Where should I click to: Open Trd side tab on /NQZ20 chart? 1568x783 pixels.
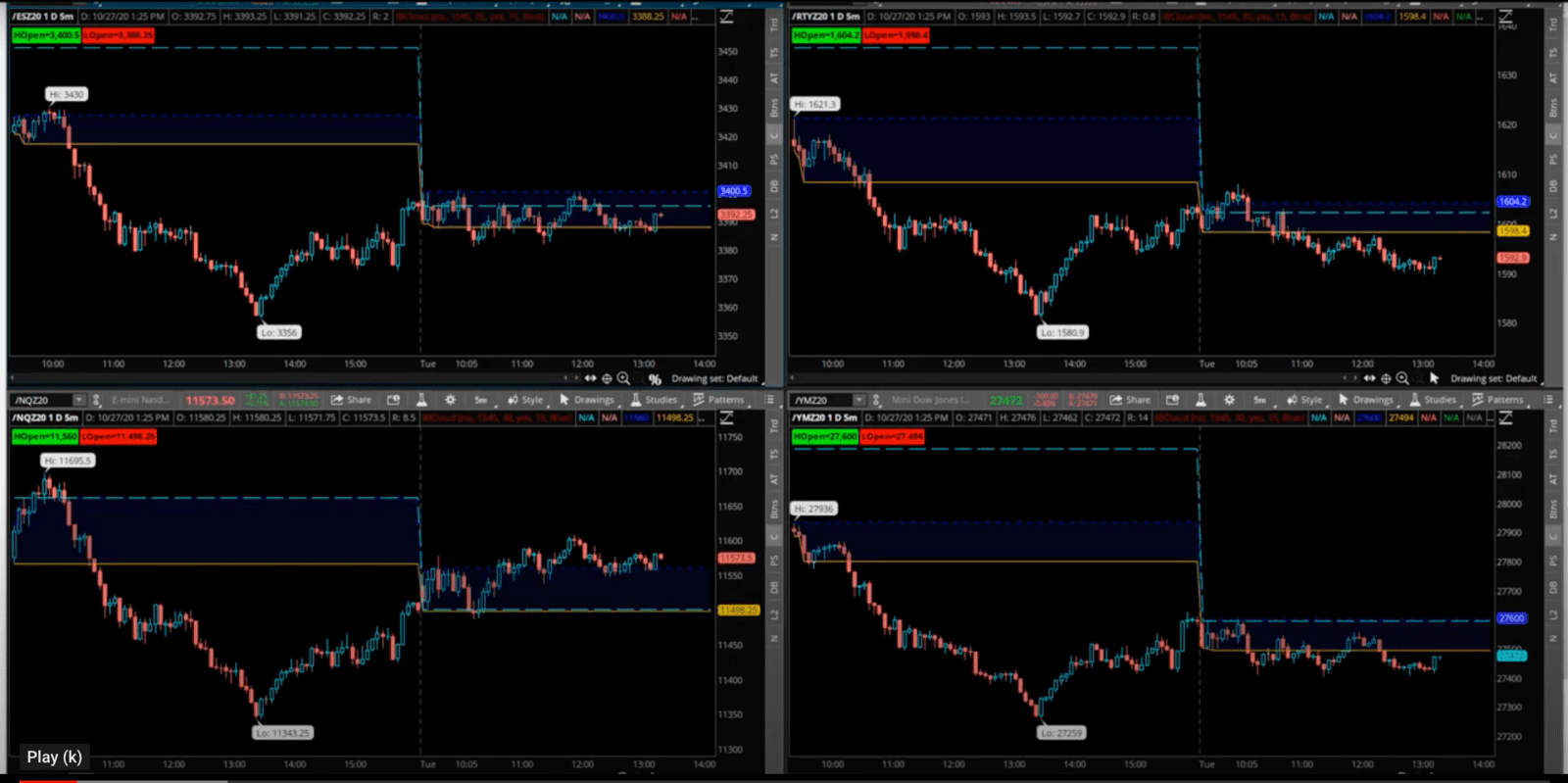coord(773,425)
